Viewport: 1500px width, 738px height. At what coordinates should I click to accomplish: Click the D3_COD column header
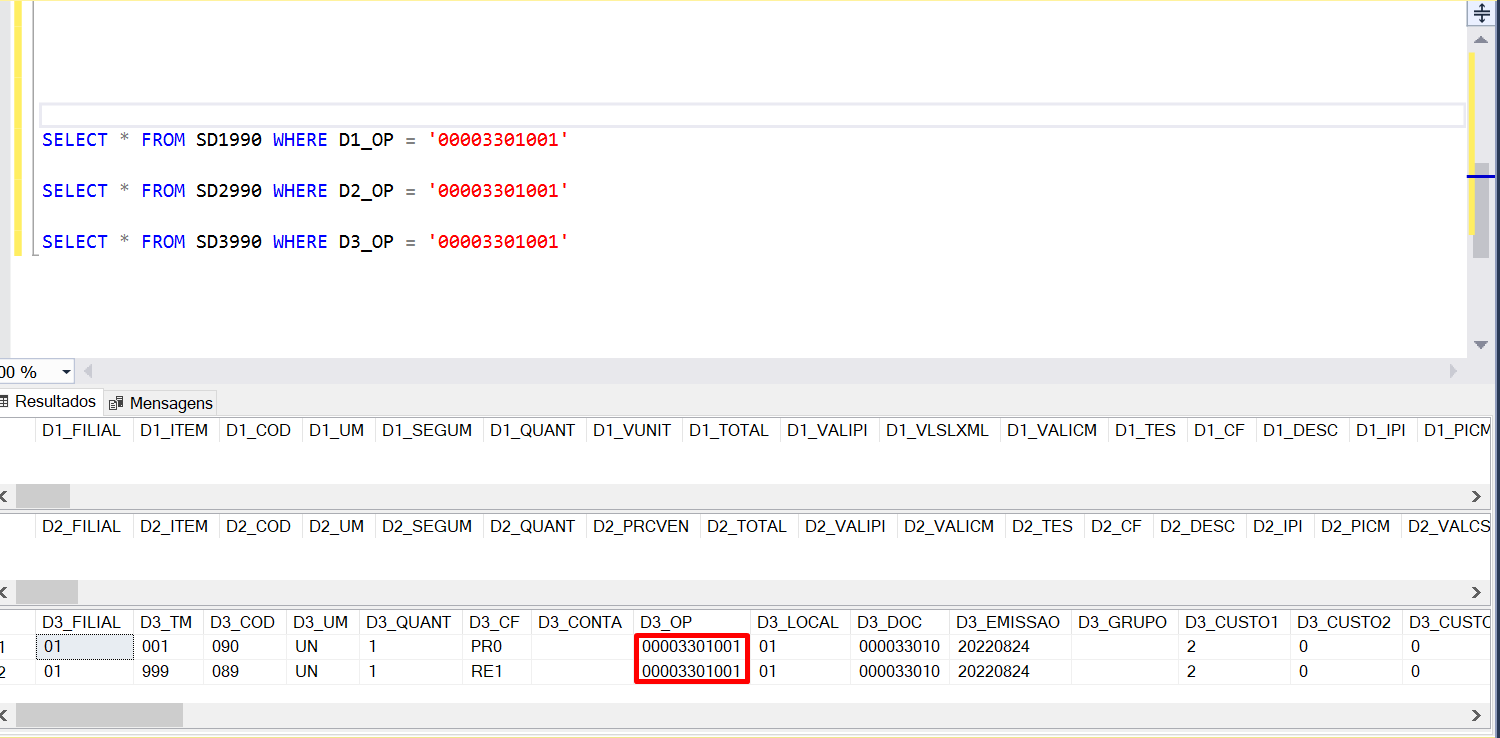click(244, 622)
